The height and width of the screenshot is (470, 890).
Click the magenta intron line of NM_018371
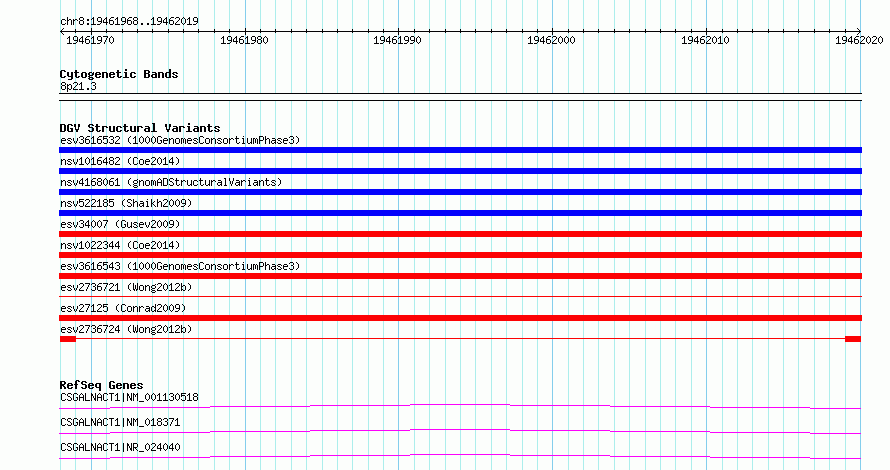click(460, 431)
